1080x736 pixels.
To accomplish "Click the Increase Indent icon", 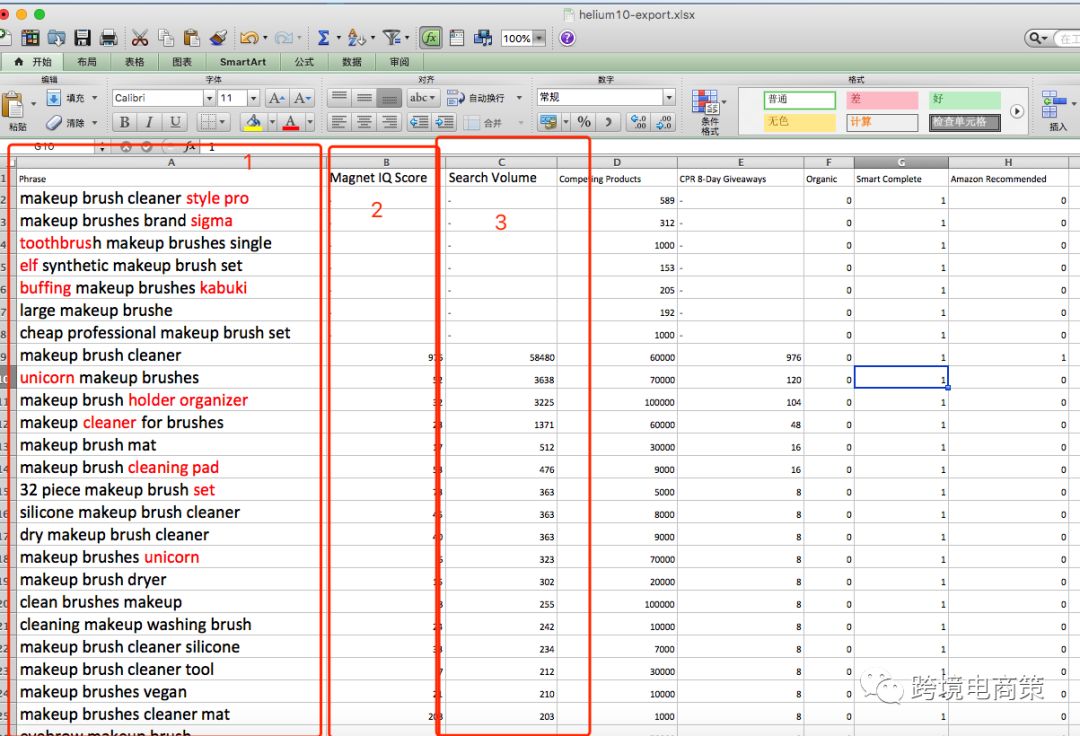I will [445, 123].
